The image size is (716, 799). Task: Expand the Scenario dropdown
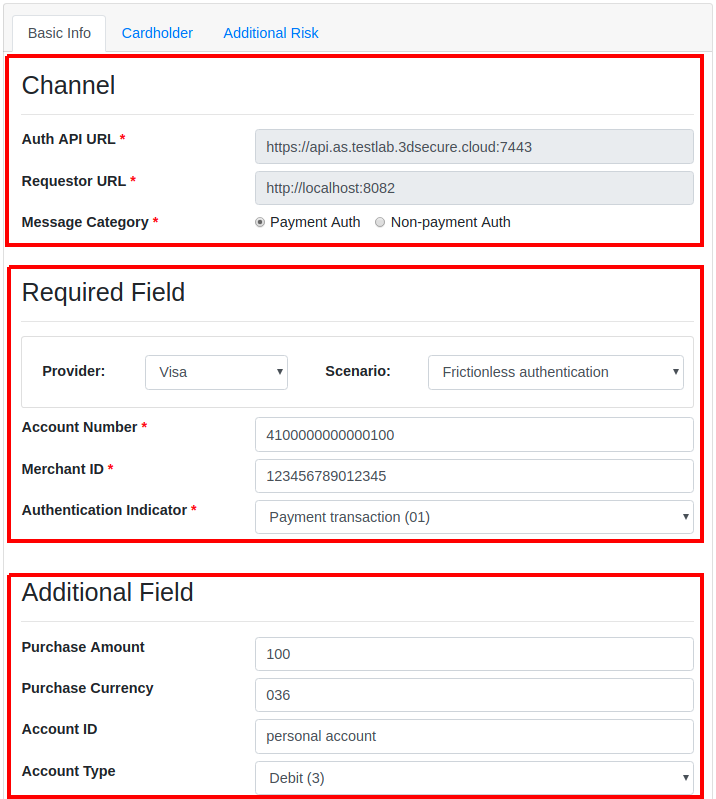click(x=555, y=372)
